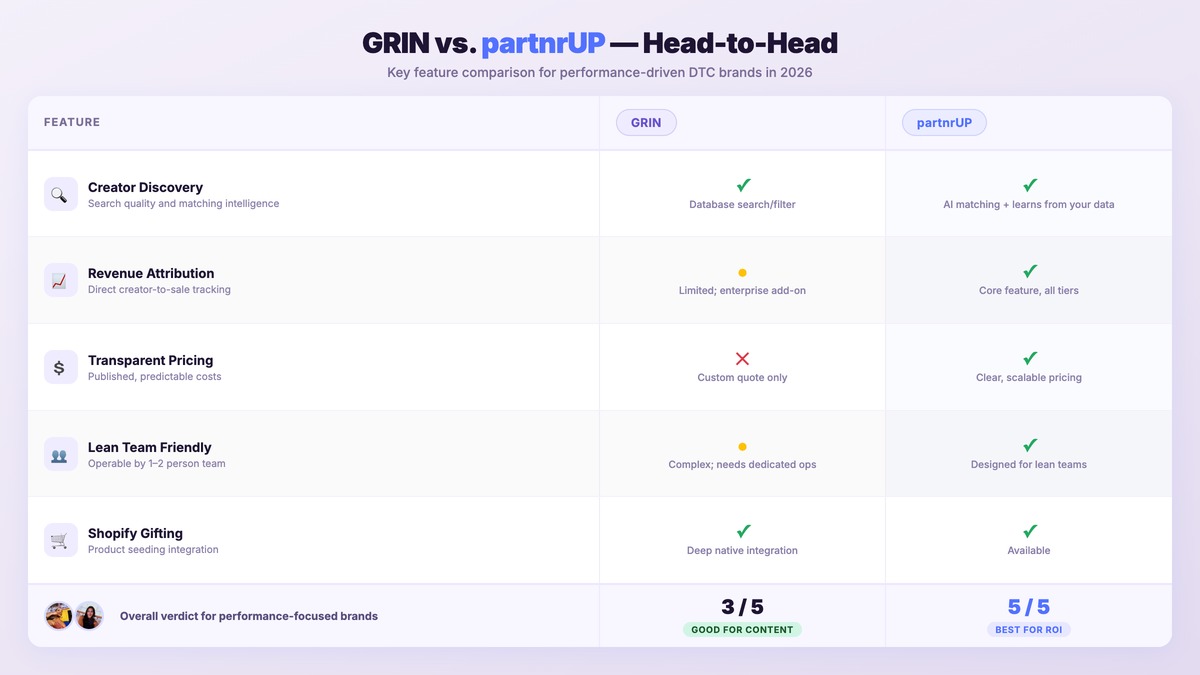The height and width of the screenshot is (675, 1200).
Task: Click the 'Available' text in Shopify Gifting row
Action: pyautogui.click(x=1029, y=551)
